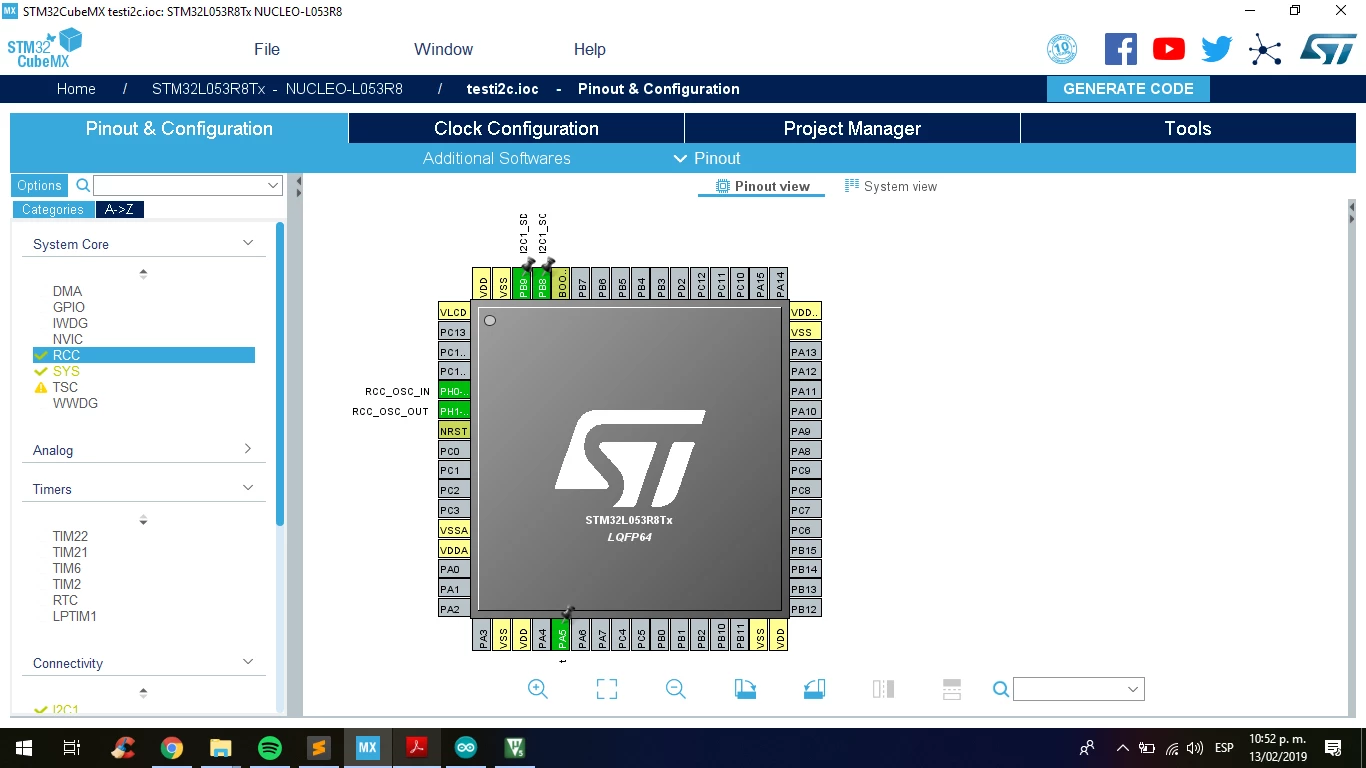This screenshot has width=1366, height=768.
Task: Open the Arduino IDE from the taskbar
Action: [466, 748]
